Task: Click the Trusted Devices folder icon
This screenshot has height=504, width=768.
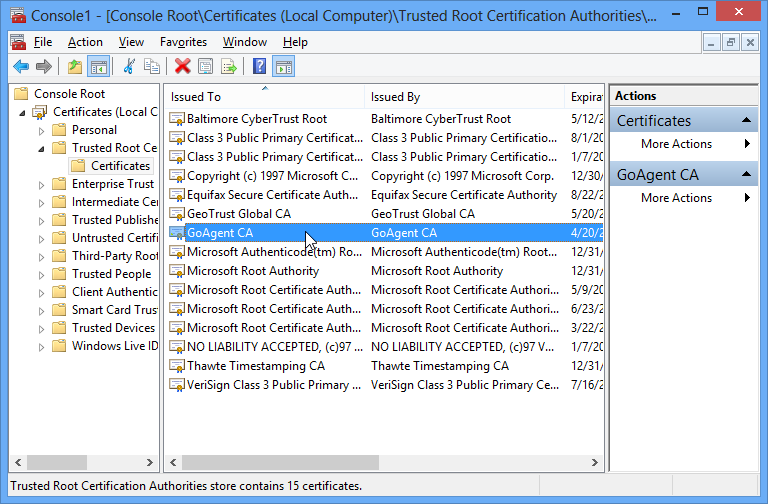Action: pyautogui.click(x=59, y=328)
